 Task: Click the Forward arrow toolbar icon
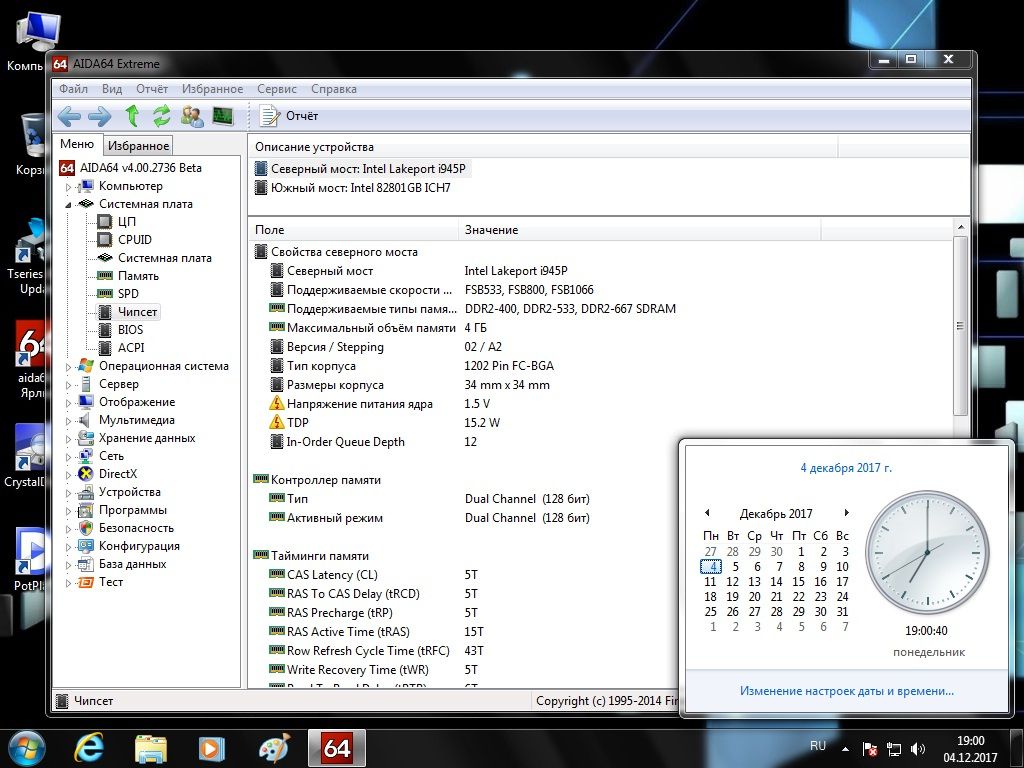[x=99, y=116]
